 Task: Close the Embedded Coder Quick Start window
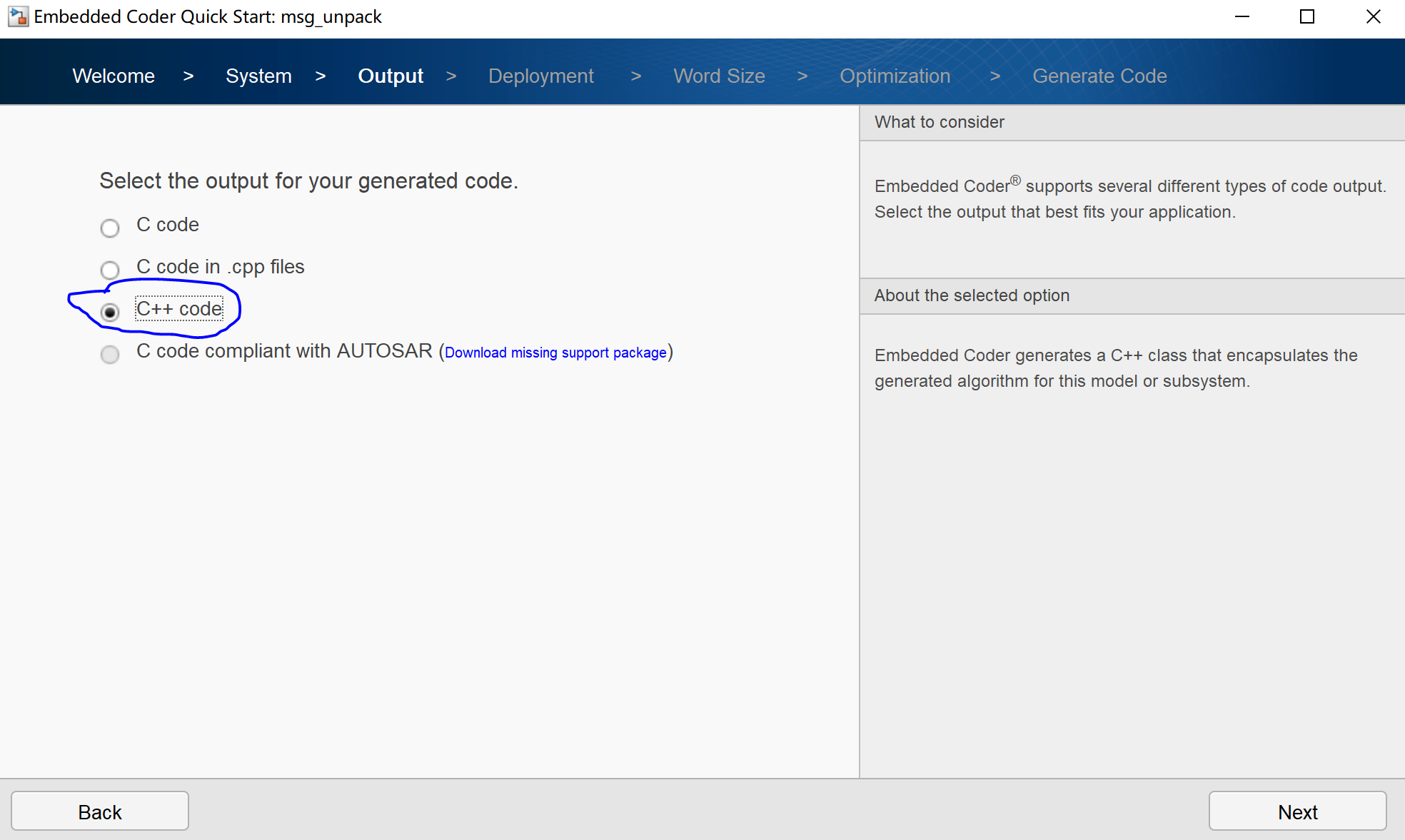point(1373,16)
